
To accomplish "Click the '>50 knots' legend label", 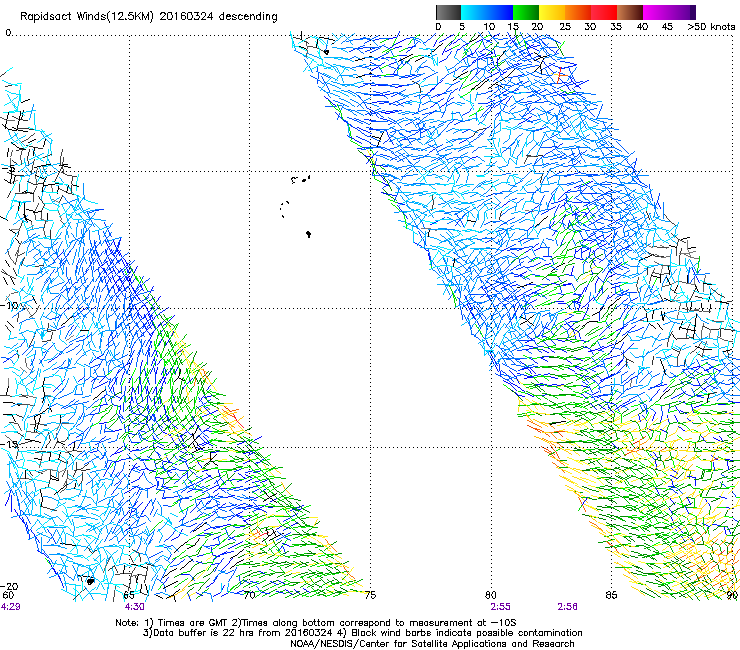I will coord(712,27).
